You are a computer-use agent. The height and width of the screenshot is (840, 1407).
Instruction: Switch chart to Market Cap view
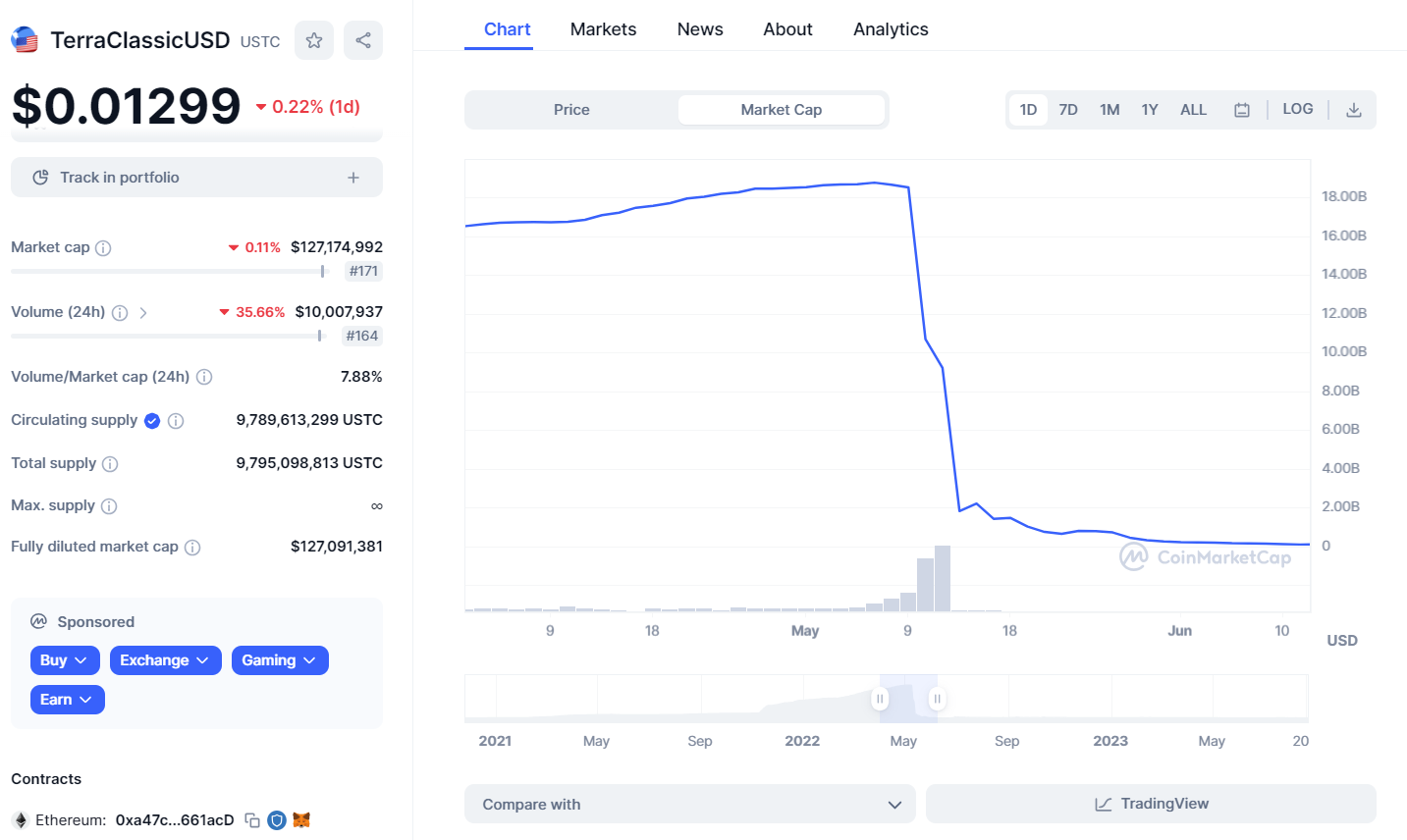click(x=782, y=110)
